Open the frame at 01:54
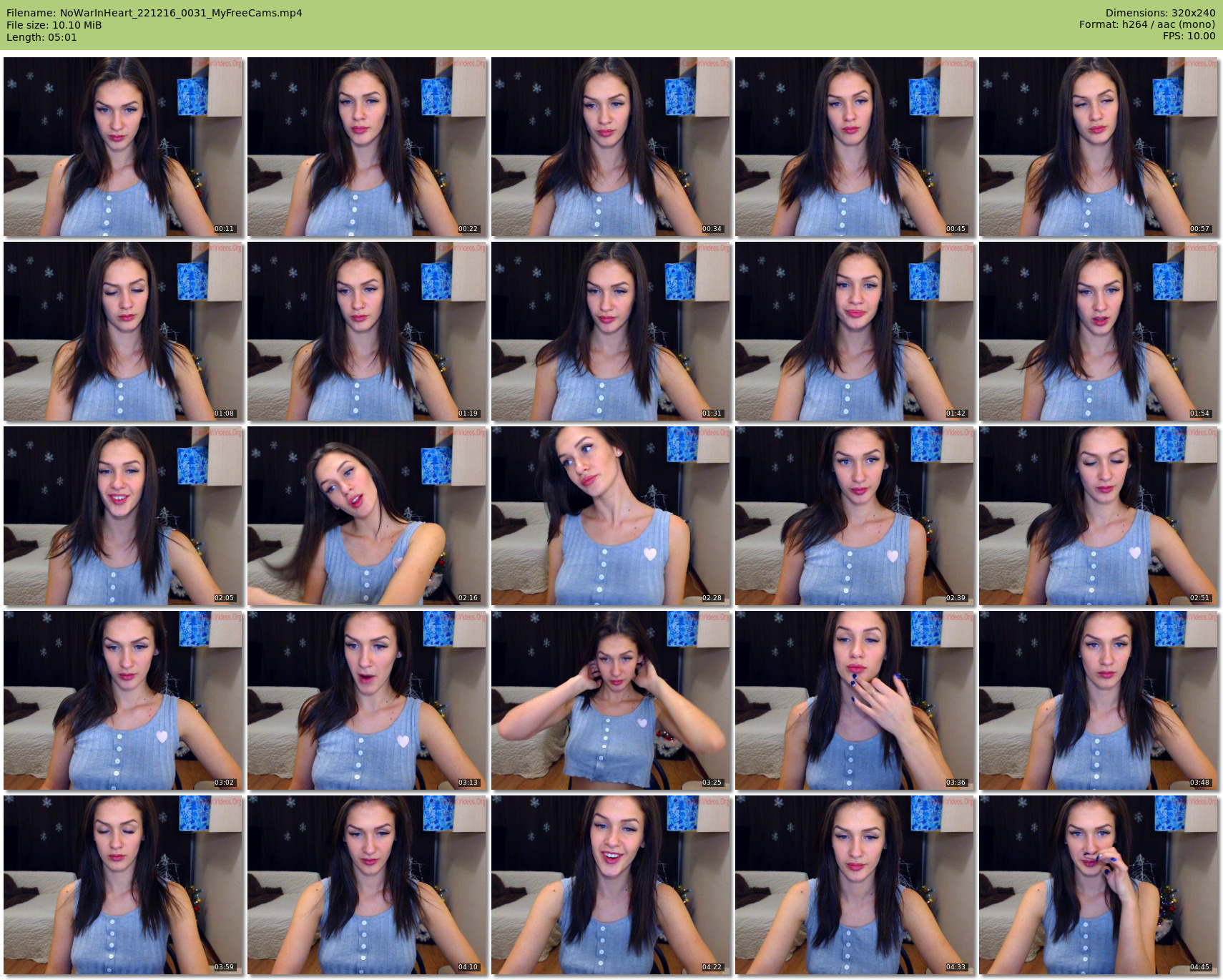This screenshot has height=980, width=1223. click(1099, 331)
